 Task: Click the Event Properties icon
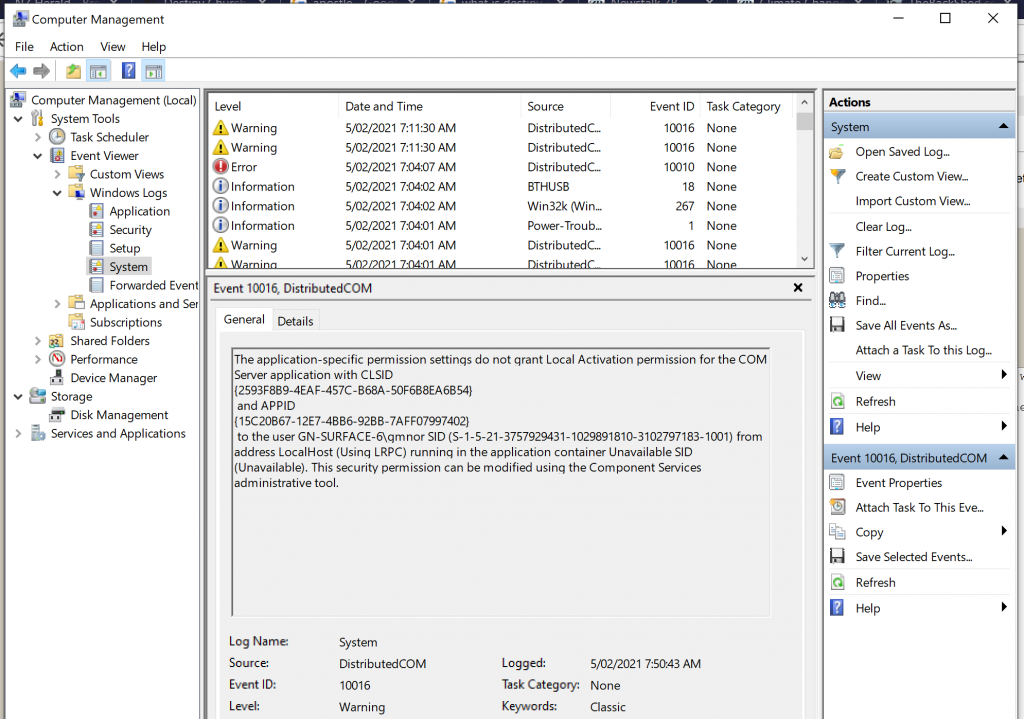click(x=837, y=482)
